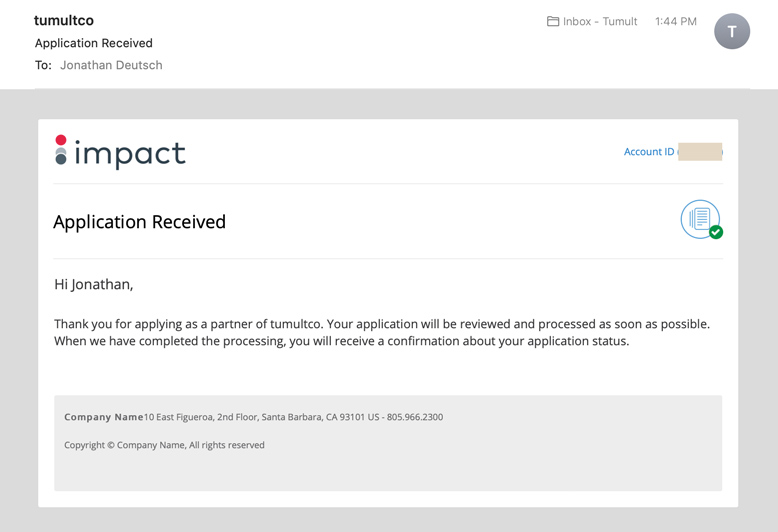
Task: Click the Application Received subject line in header
Action: [94, 43]
